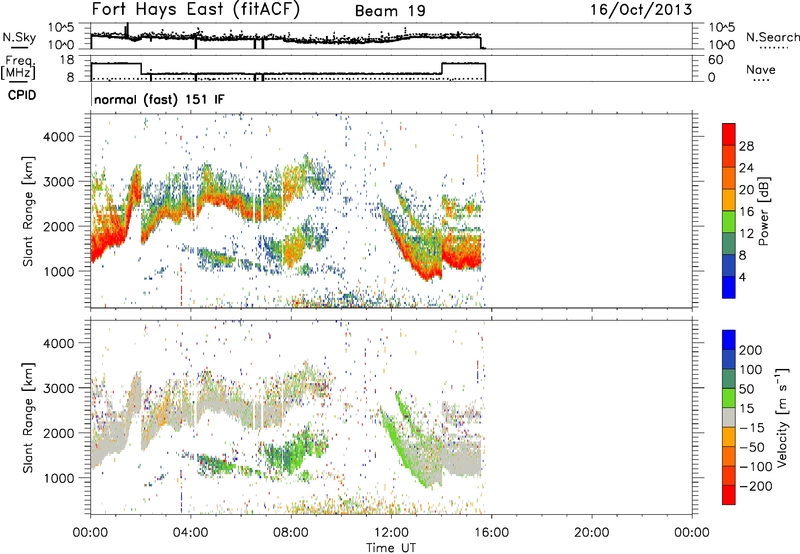
Task: Pick the Power colorbar segment between 4 and 8
Action: pos(729,265)
